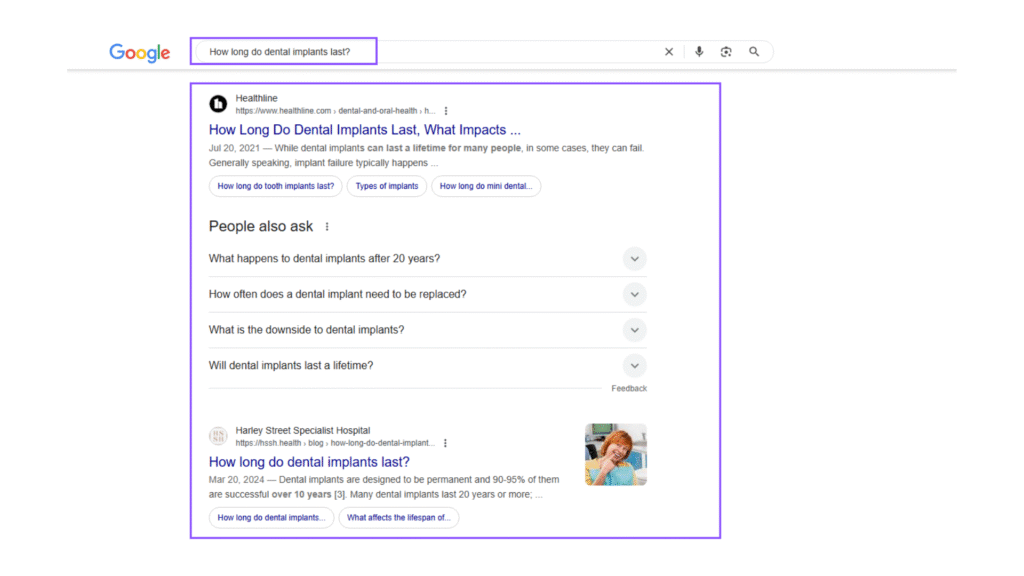Open the three-dot menu beside Healthline URL

446,111
